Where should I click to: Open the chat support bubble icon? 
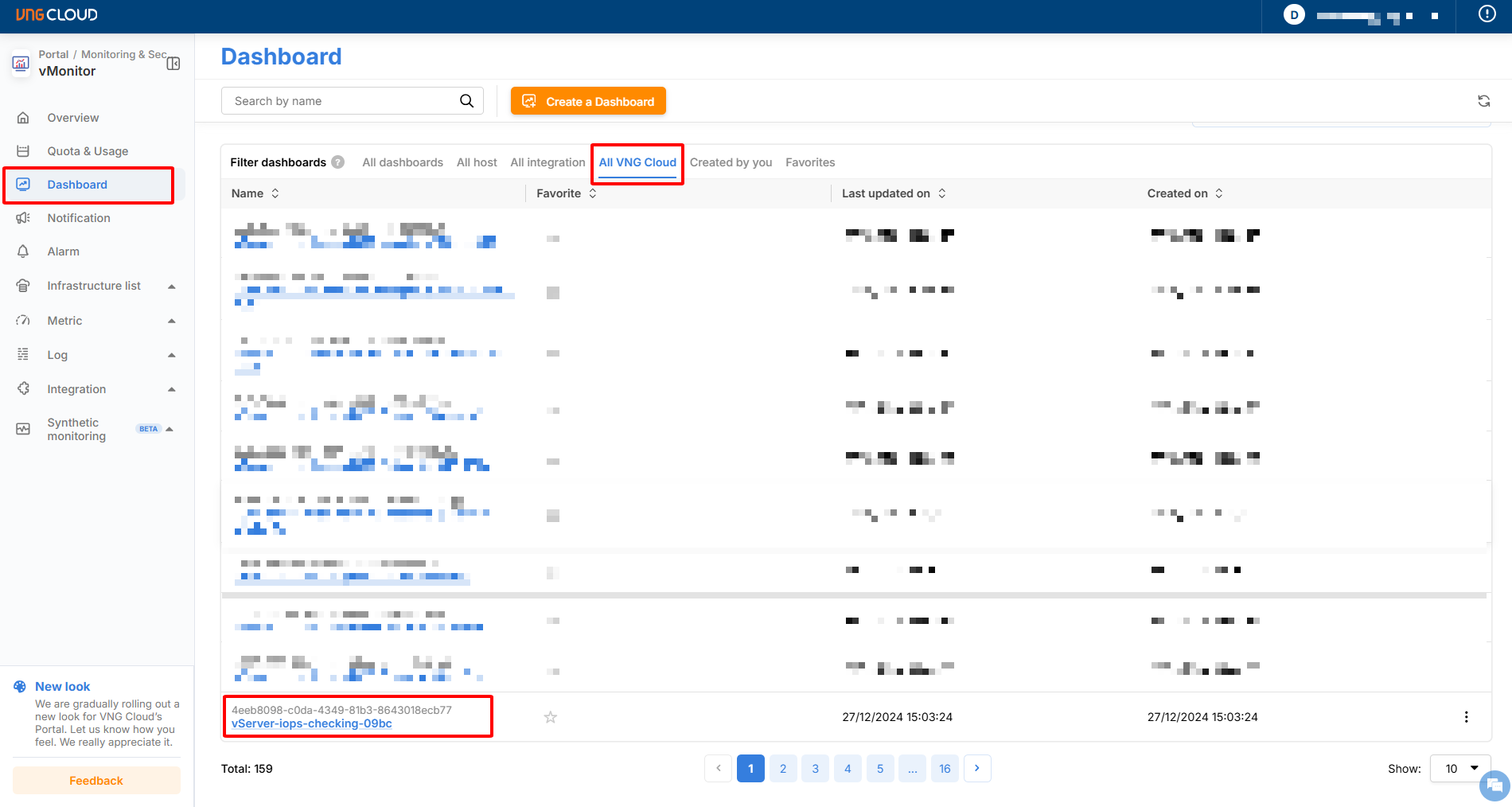(1494, 786)
